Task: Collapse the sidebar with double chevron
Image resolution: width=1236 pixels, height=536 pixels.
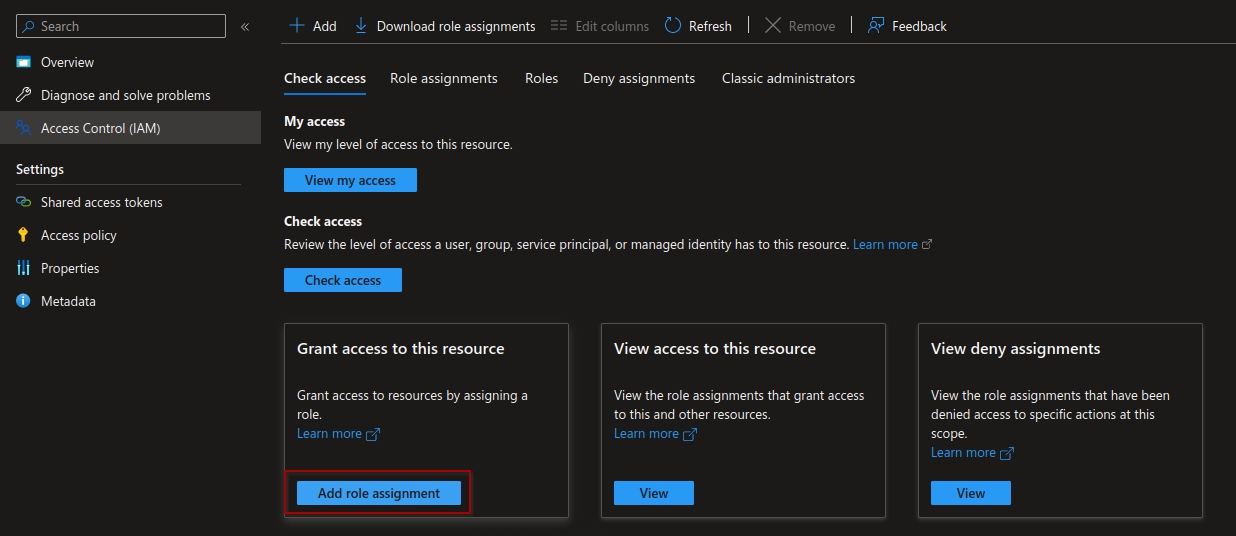Action: pos(245,26)
